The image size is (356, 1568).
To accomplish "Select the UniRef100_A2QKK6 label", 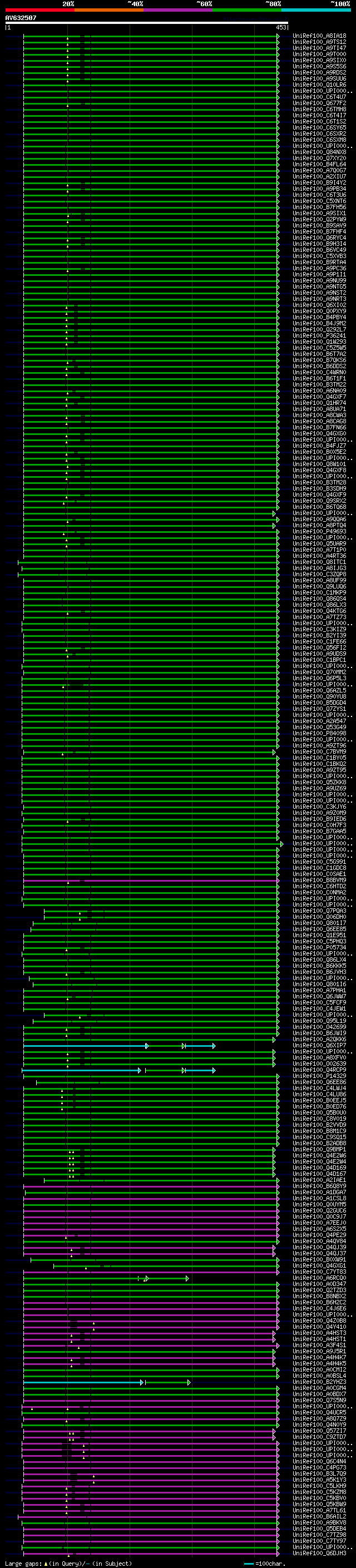I will point(319,1039).
